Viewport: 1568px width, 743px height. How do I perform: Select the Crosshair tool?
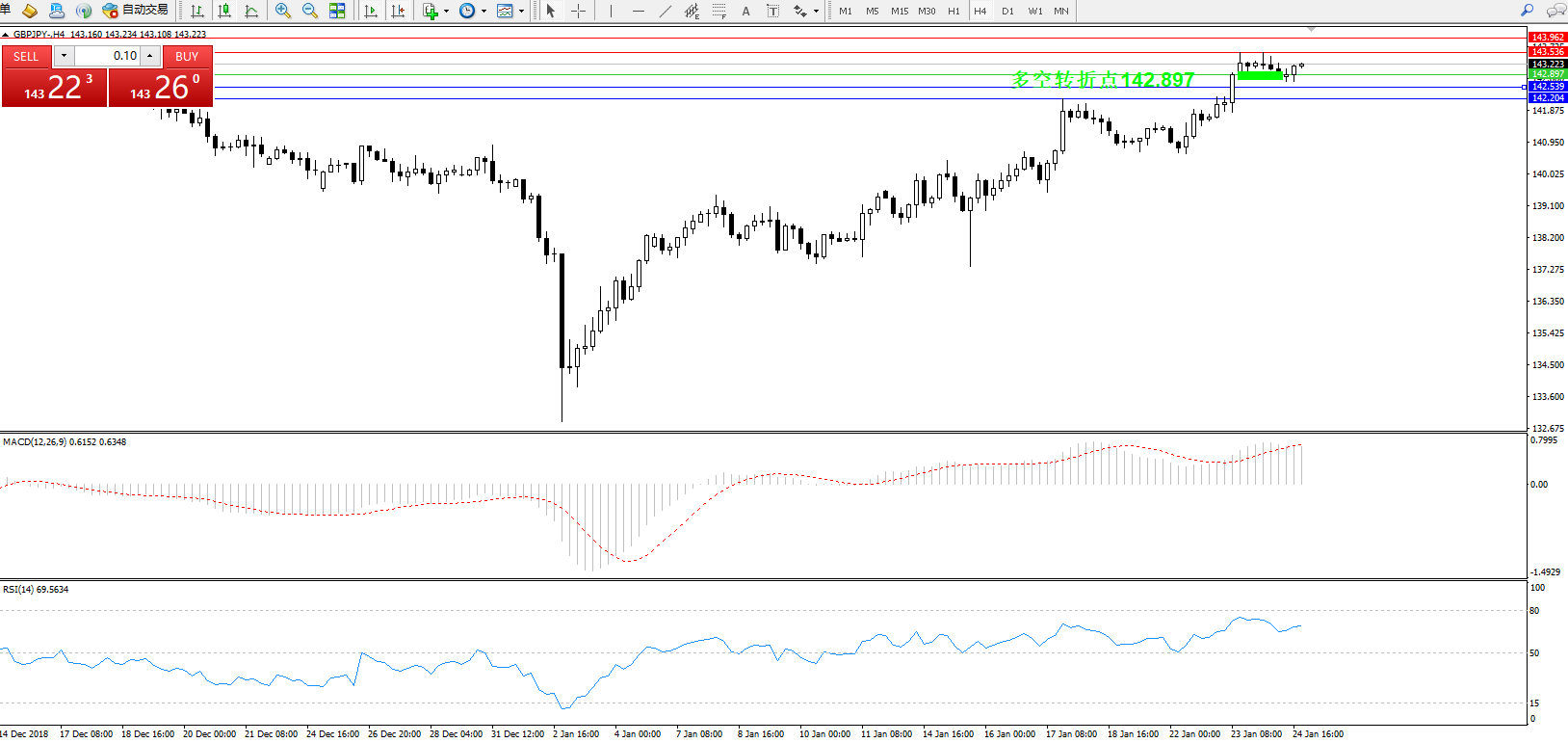point(578,11)
